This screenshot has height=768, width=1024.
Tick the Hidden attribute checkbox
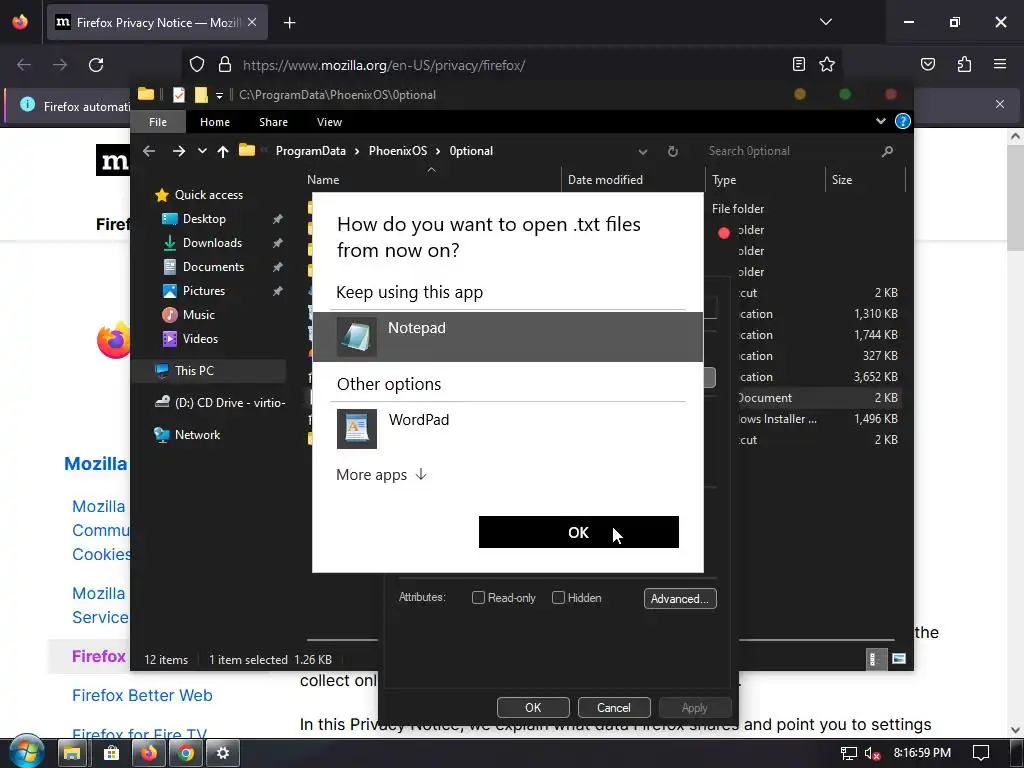click(558, 598)
